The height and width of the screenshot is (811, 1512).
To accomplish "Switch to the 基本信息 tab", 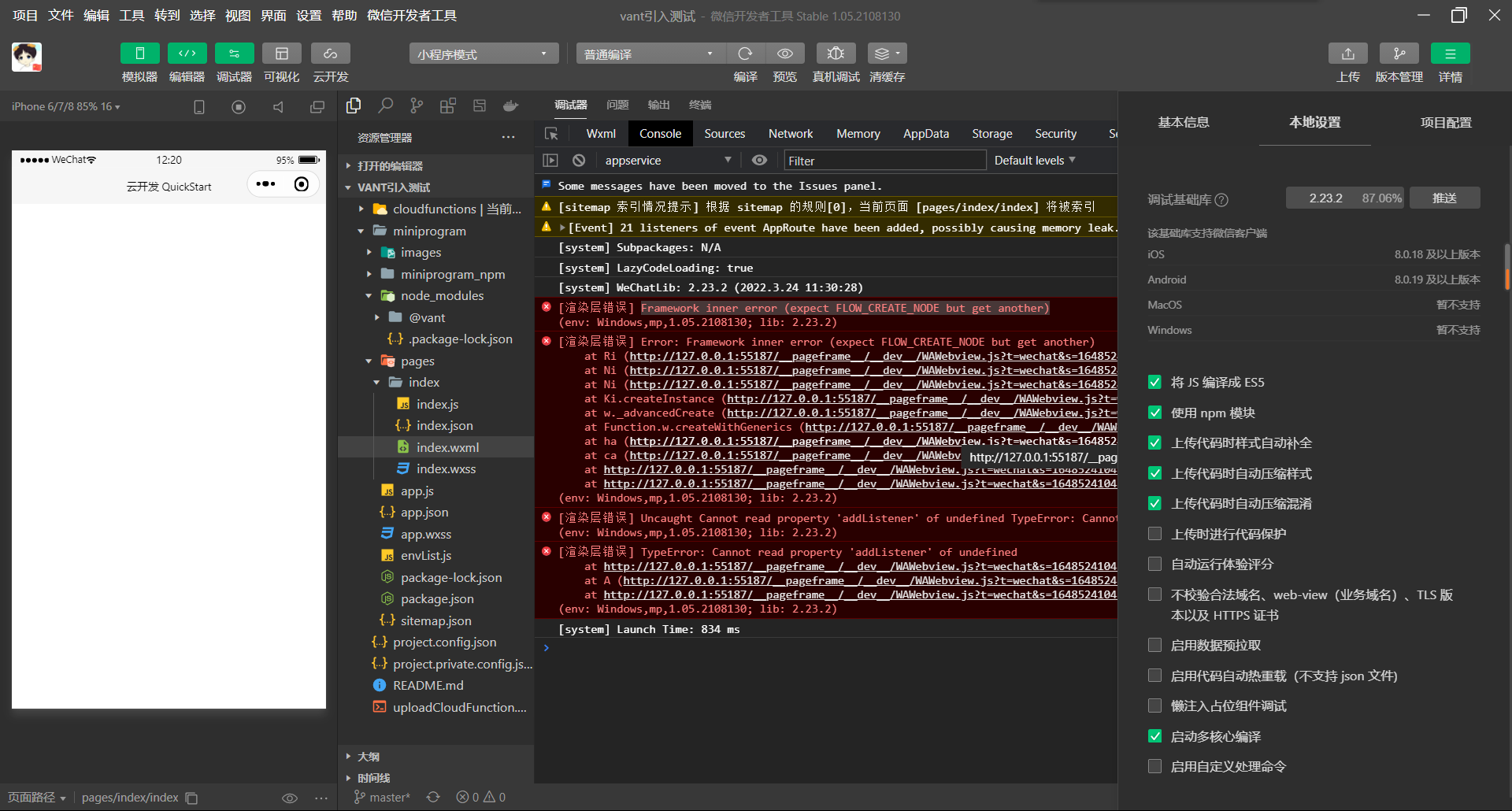I will pos(1184,123).
